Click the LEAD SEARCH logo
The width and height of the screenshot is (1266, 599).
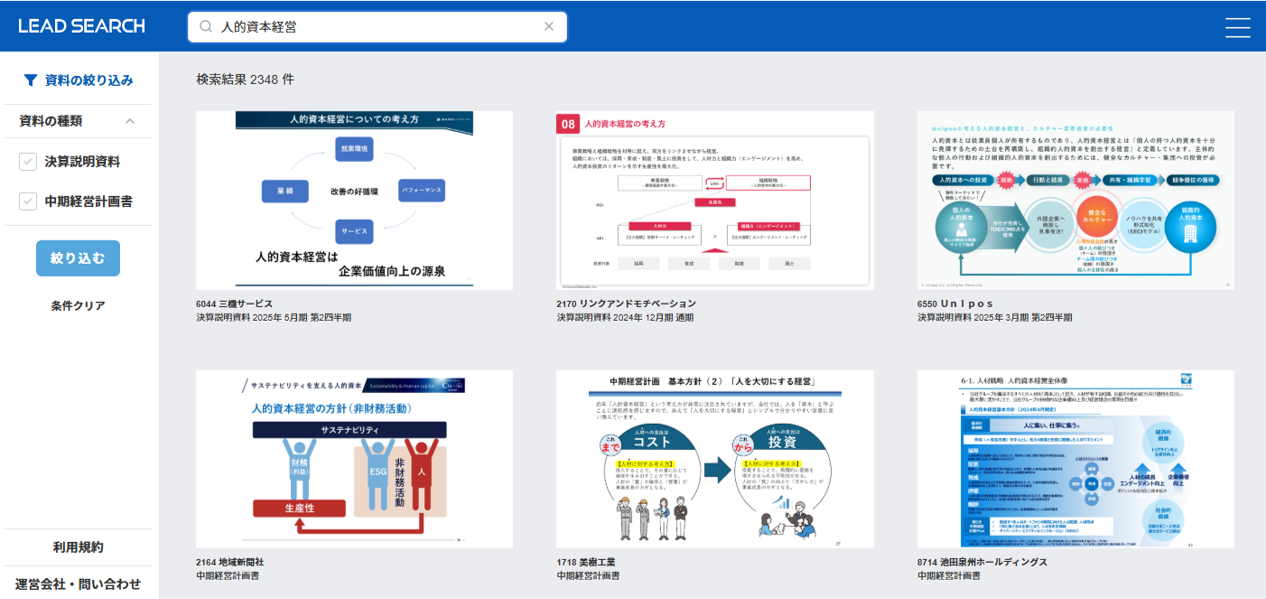coord(81,26)
